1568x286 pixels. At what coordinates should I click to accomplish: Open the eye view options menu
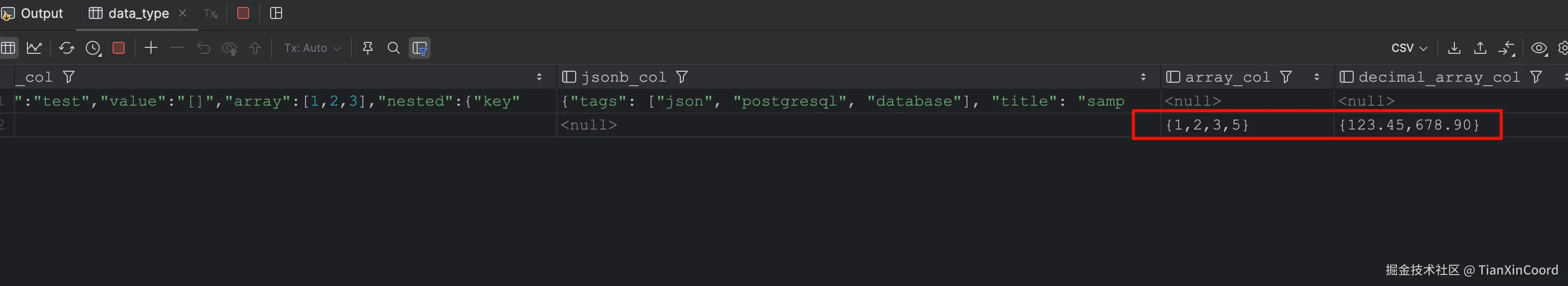click(1540, 48)
